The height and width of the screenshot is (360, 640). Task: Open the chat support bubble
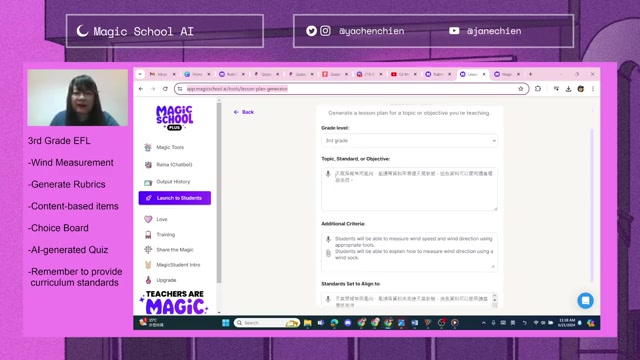click(585, 301)
